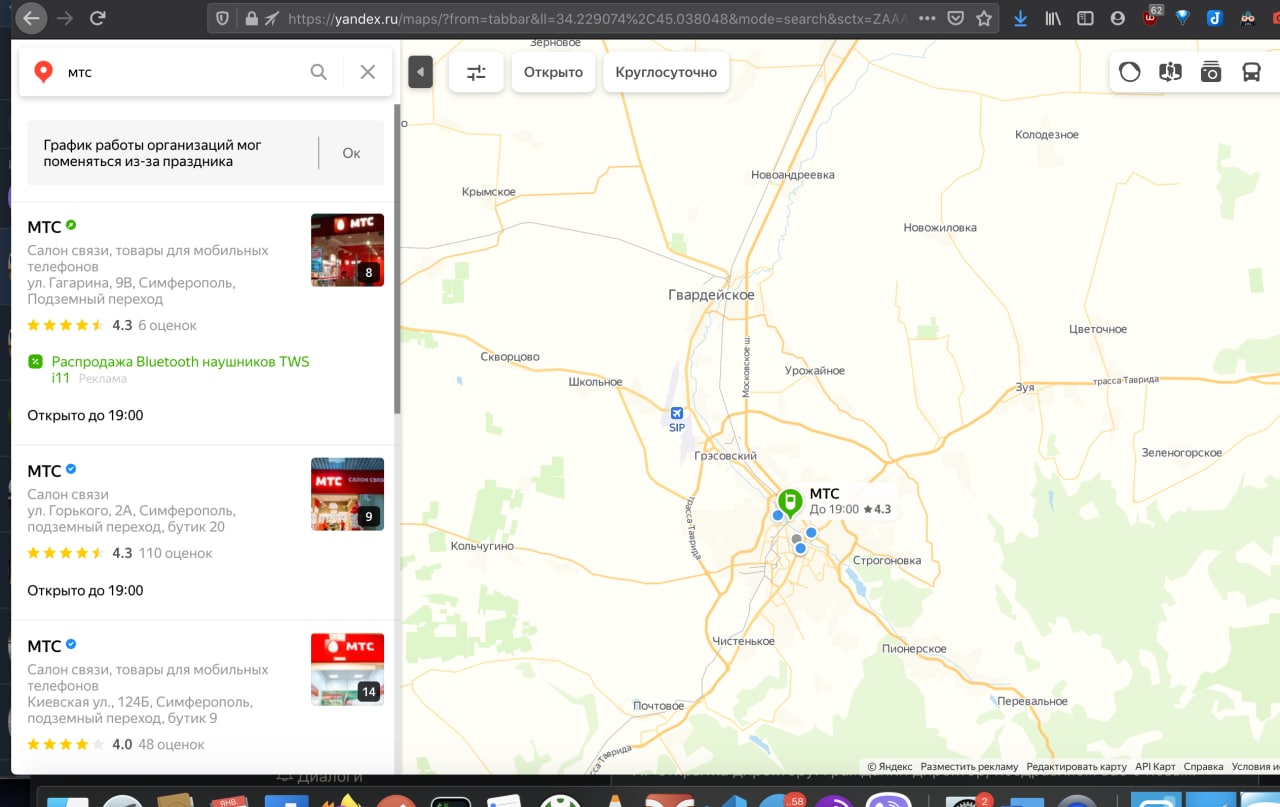Save page to Pocket
This screenshot has height=807, width=1280.
click(x=956, y=18)
